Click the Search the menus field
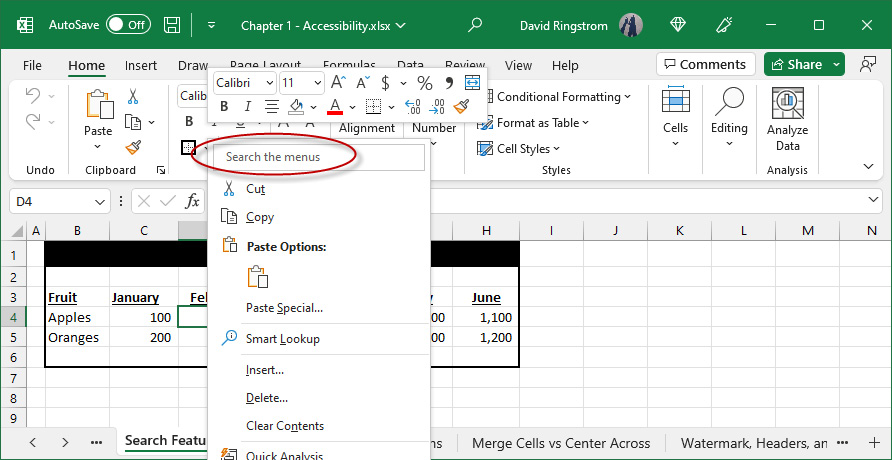Viewport: 892px width, 460px height. click(x=319, y=157)
